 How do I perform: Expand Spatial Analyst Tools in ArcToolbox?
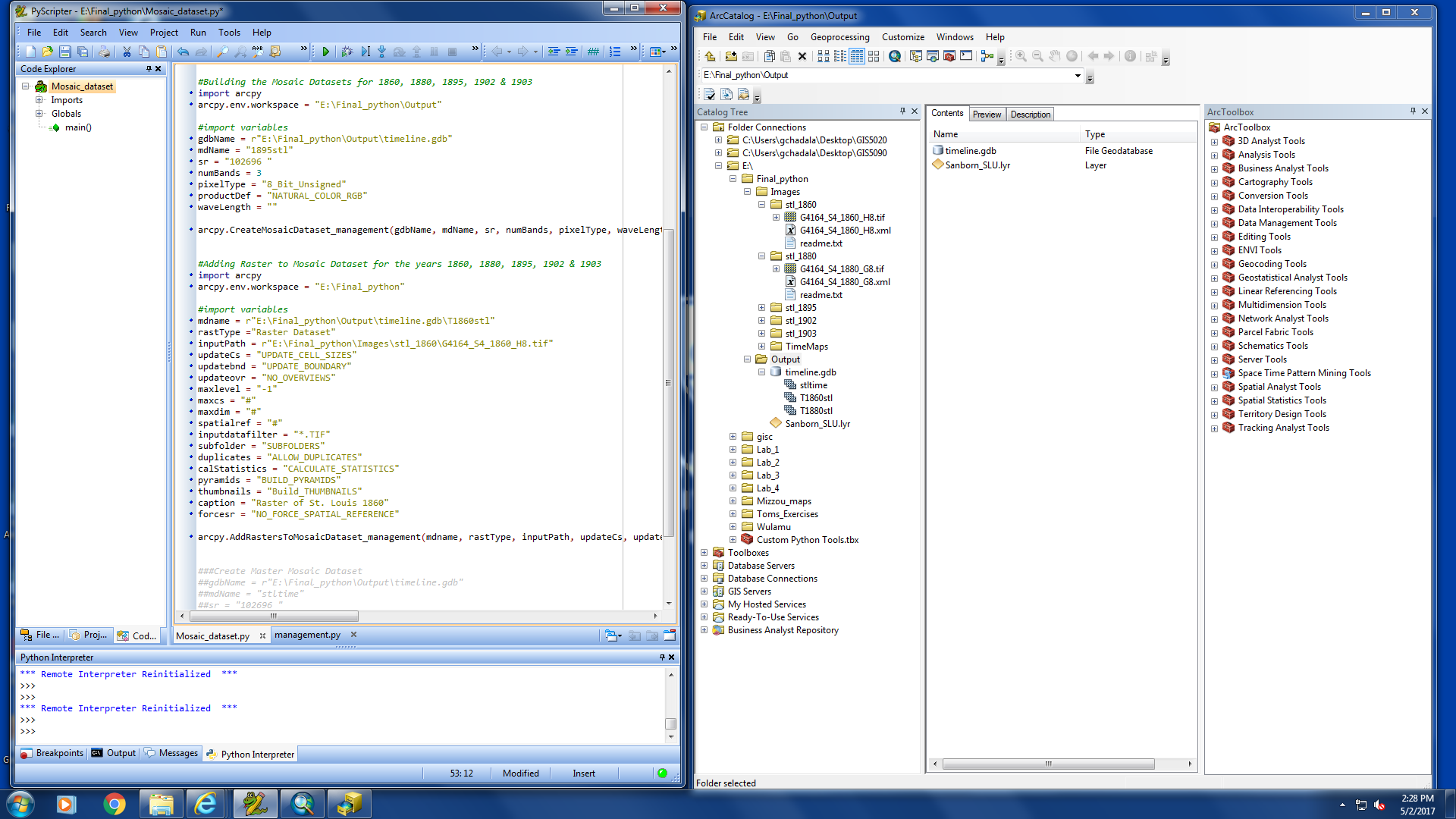(1214, 388)
